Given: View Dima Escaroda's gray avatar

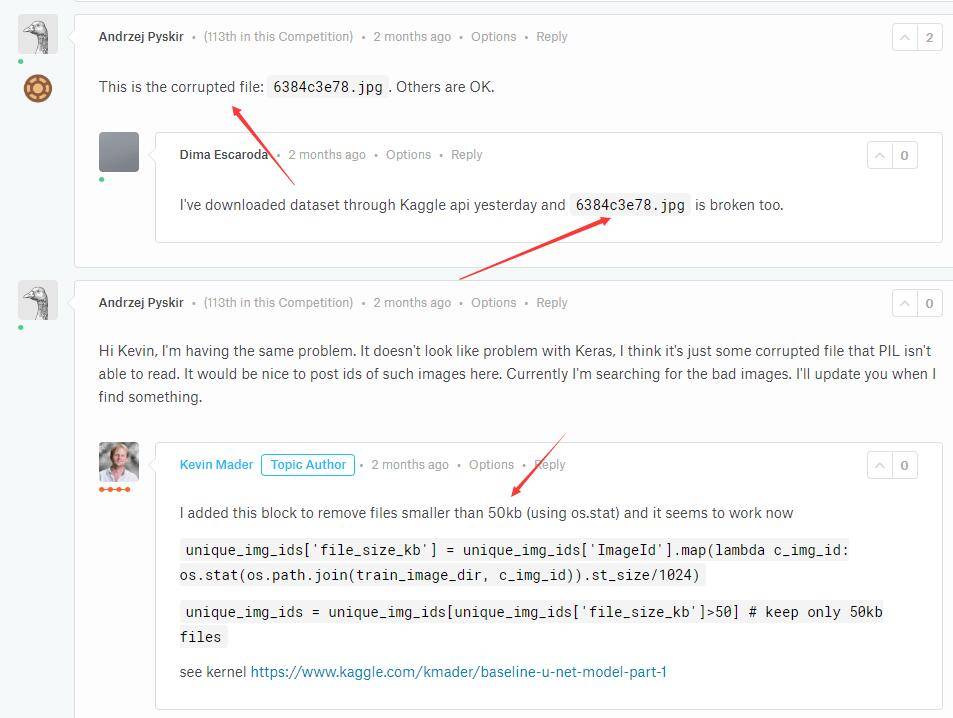Looking at the screenshot, I should (x=119, y=152).
